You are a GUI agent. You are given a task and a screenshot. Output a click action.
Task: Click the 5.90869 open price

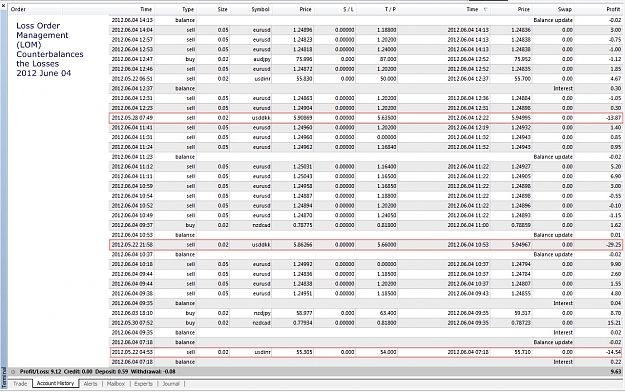pyautogui.click(x=303, y=118)
